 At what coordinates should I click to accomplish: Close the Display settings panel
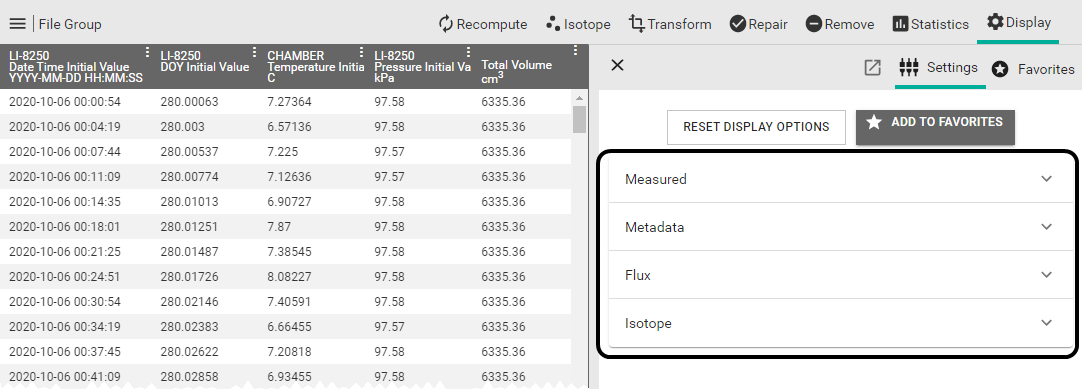click(x=618, y=65)
